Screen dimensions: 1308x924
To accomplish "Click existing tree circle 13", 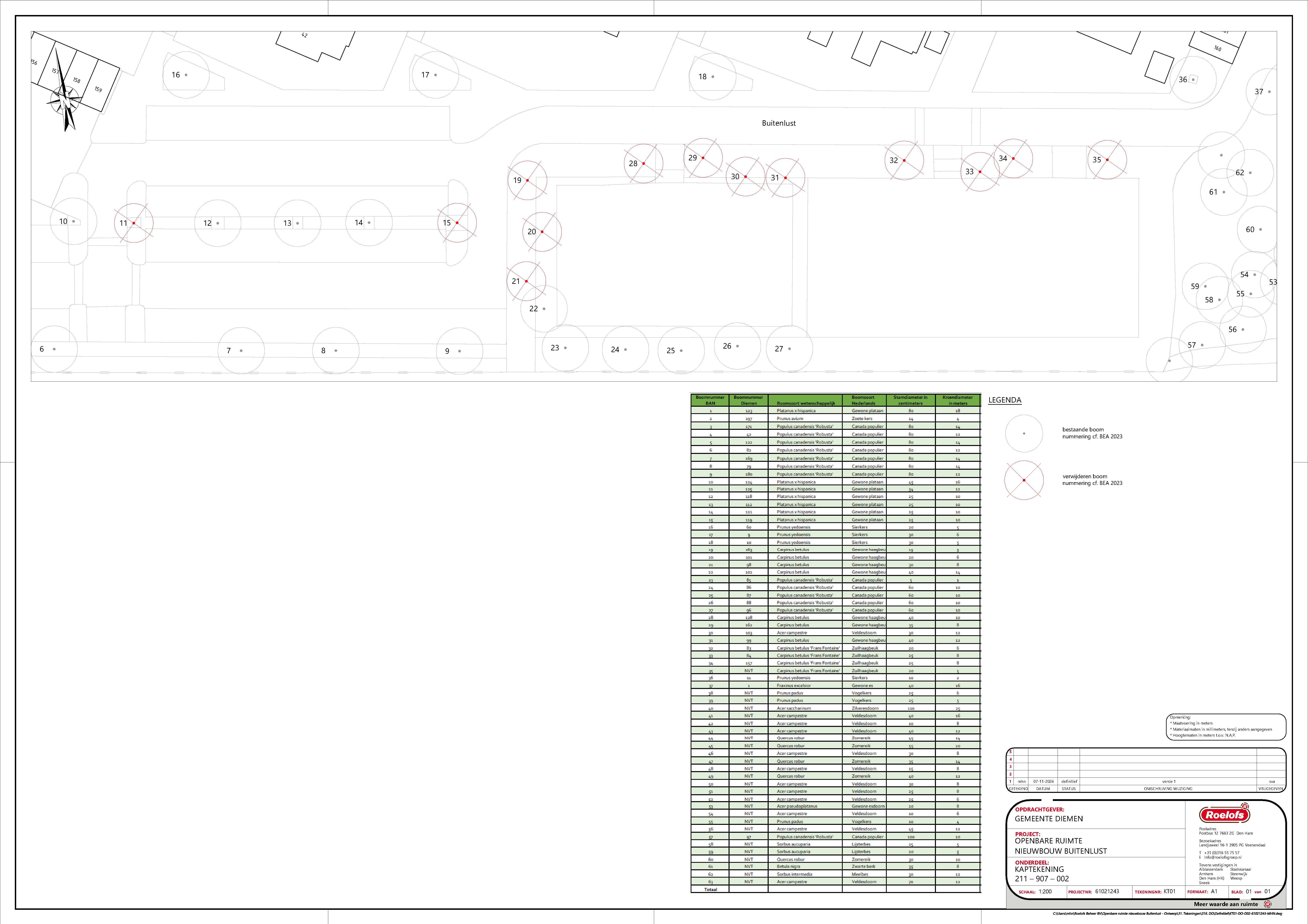I will [x=297, y=223].
